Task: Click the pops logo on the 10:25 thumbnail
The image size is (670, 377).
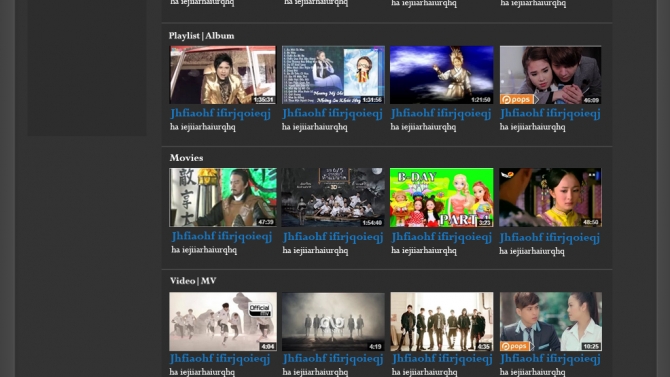Action: 517,346
